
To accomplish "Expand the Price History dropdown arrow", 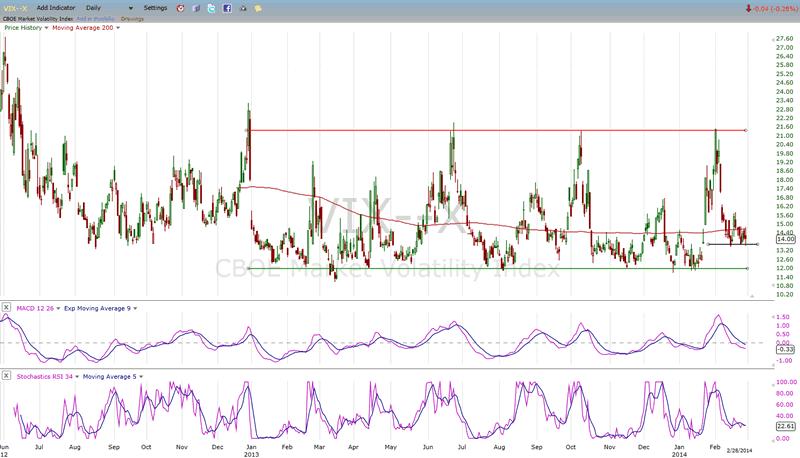I will 46,27.
